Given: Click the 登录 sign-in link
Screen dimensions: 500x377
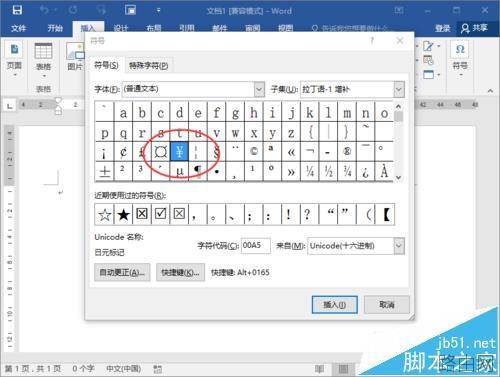Looking at the screenshot, I should click(x=442, y=28).
